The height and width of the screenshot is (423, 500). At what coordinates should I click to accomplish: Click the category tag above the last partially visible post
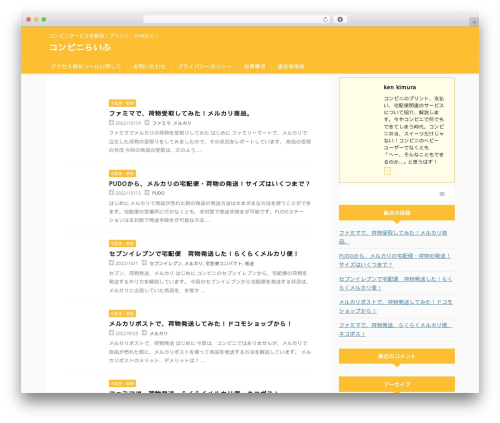pos(122,383)
